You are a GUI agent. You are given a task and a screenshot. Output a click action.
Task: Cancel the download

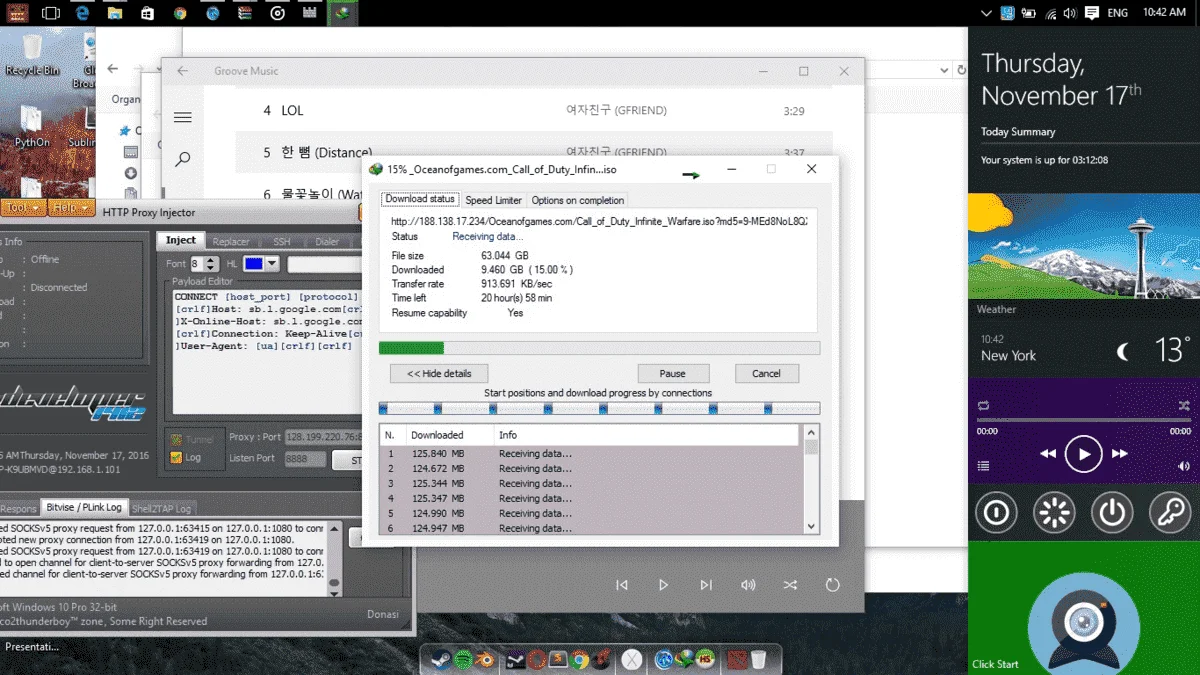[766, 373]
